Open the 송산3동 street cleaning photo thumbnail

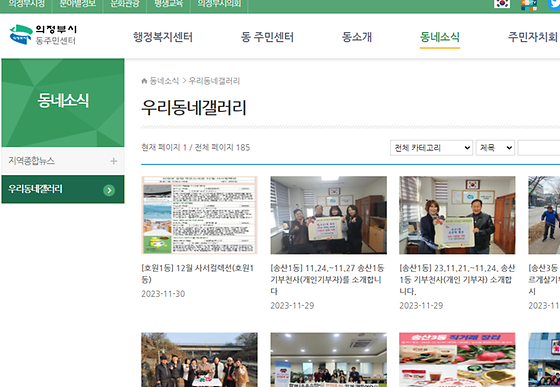(544, 215)
